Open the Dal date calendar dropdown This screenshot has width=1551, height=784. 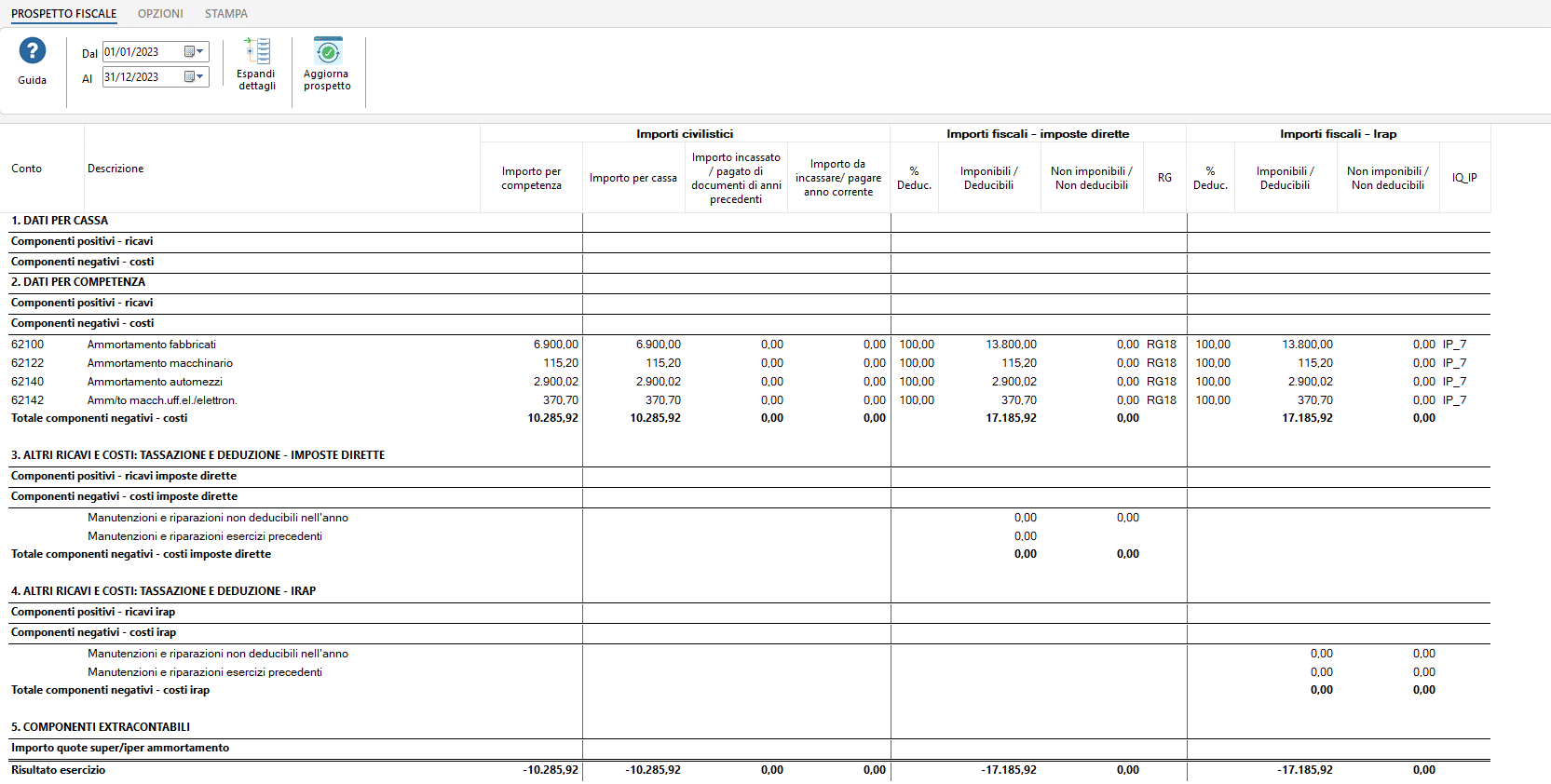(x=194, y=52)
